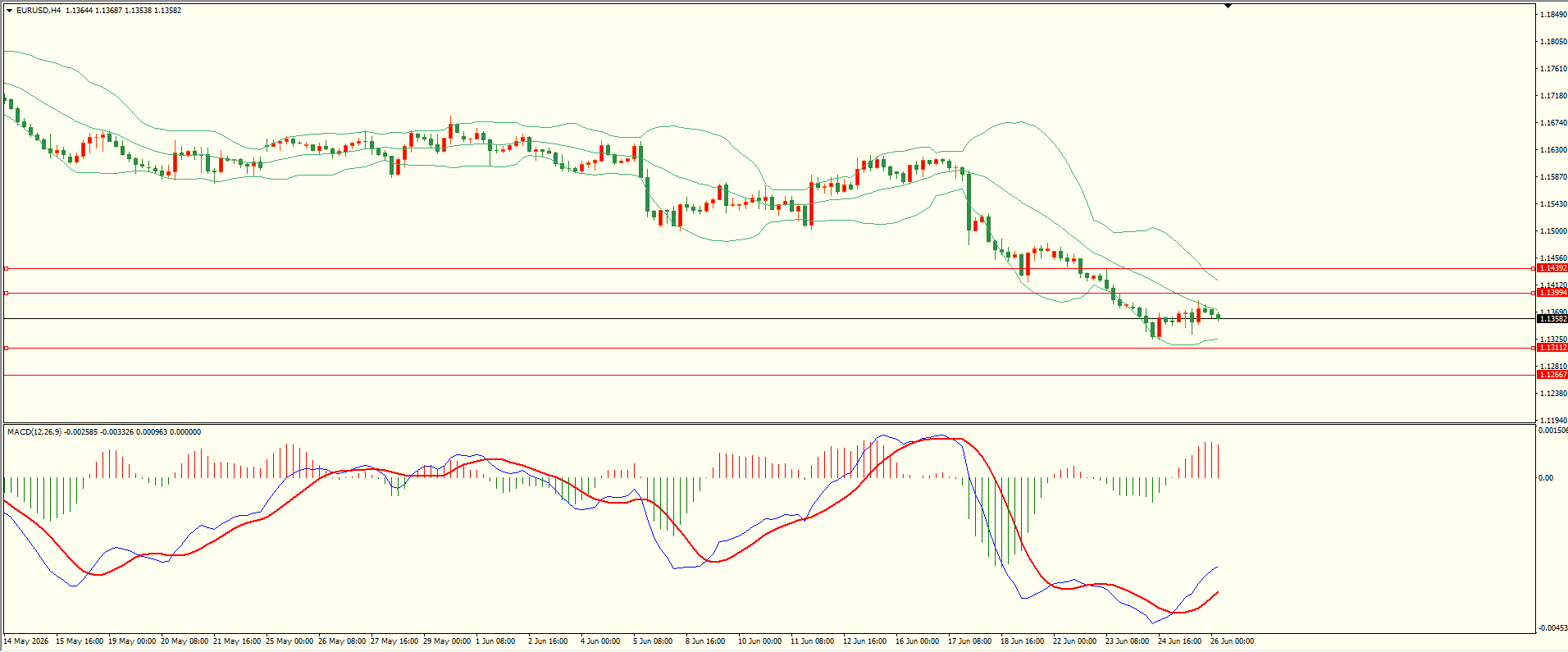Click the 0.001506 MACD scale label
The image size is (1568, 652).
click(x=1553, y=431)
